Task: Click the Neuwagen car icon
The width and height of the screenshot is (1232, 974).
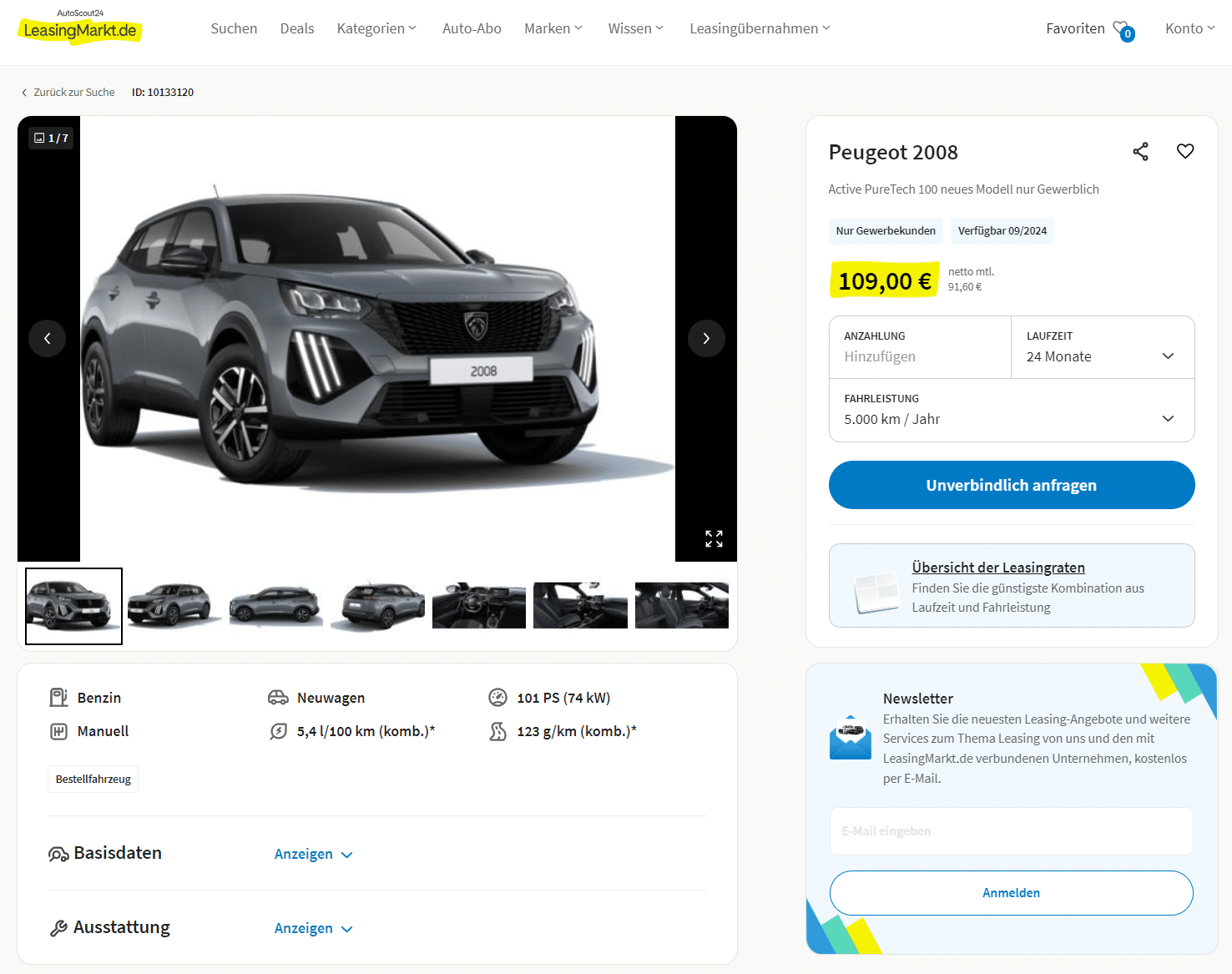Action: coord(278,697)
